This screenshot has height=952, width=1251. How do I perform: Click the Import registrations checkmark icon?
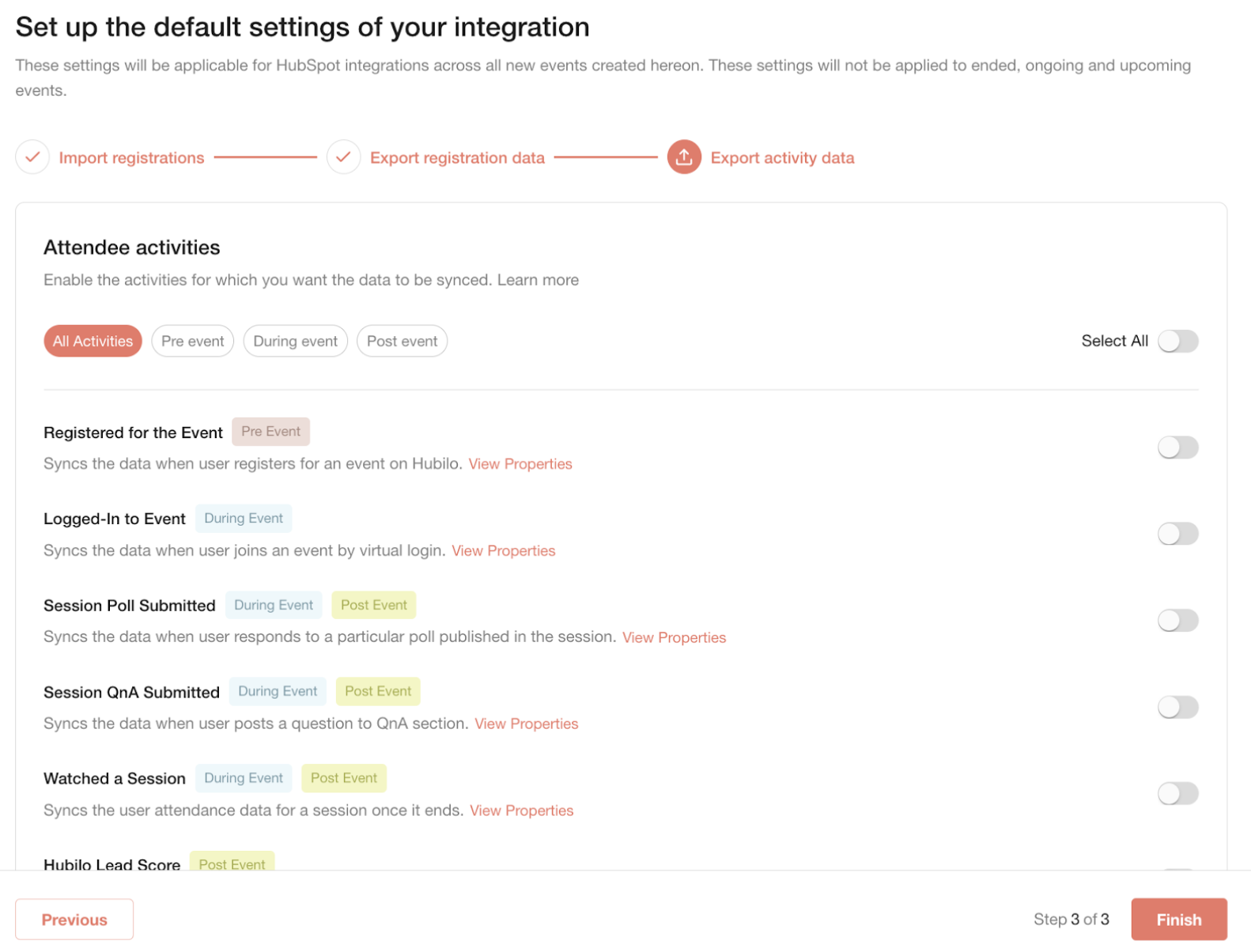(32, 157)
